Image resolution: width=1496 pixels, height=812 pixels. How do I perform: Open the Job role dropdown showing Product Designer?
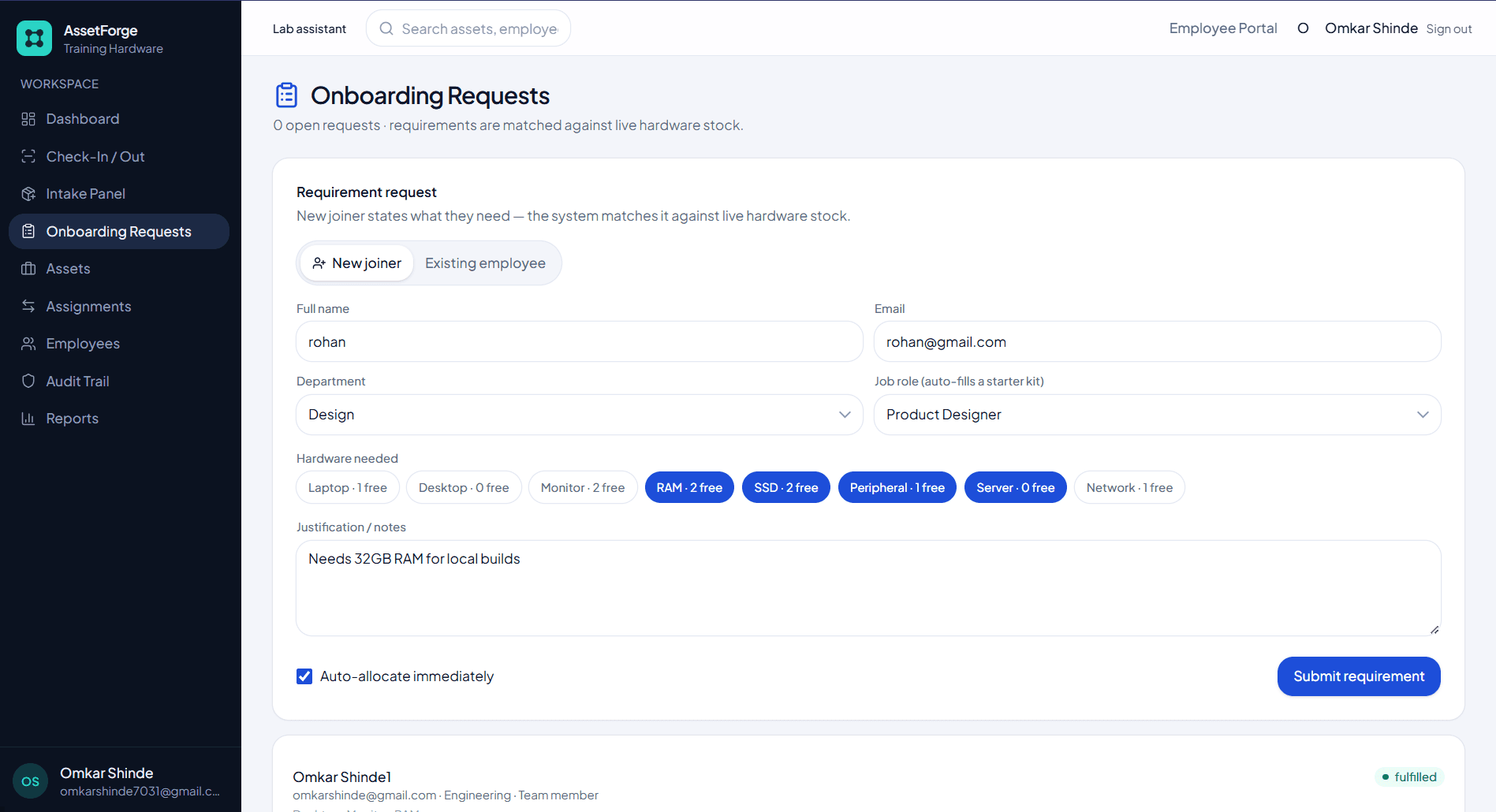coord(1158,415)
